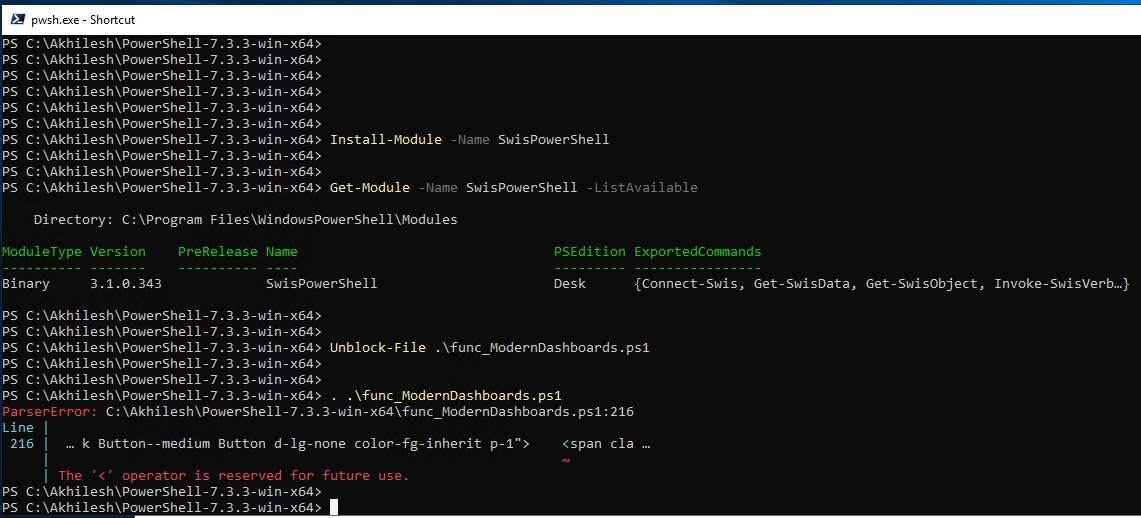This screenshot has width=1141, height=518.
Task: Click the SwisPowerShell name in the table row
Action: 322,284
